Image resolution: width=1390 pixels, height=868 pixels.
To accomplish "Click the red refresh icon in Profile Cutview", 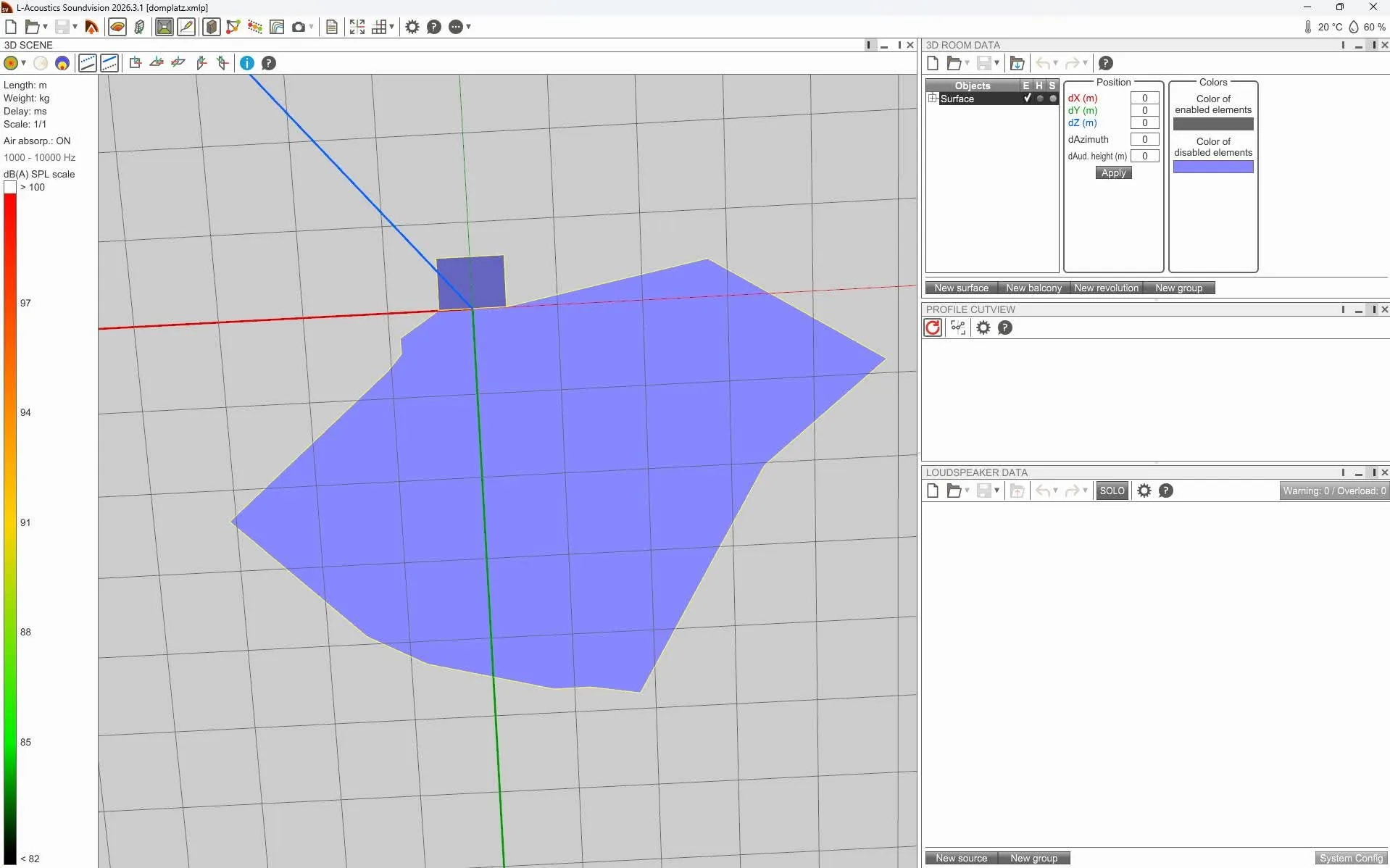I will coord(933,327).
